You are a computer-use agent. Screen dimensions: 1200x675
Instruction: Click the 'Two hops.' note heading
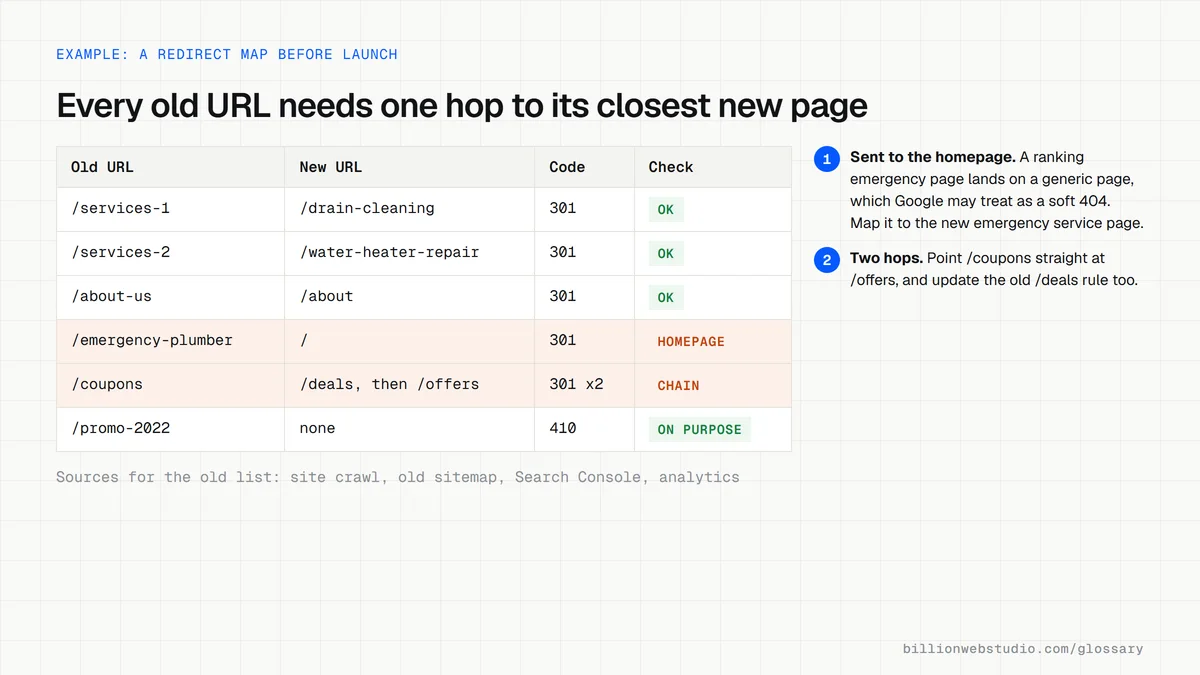886,258
